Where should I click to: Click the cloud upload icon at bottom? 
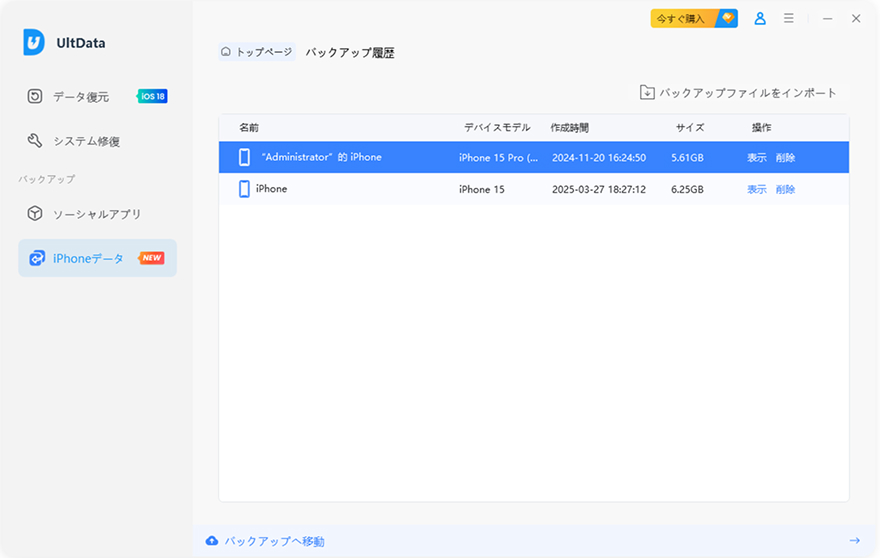tap(212, 541)
